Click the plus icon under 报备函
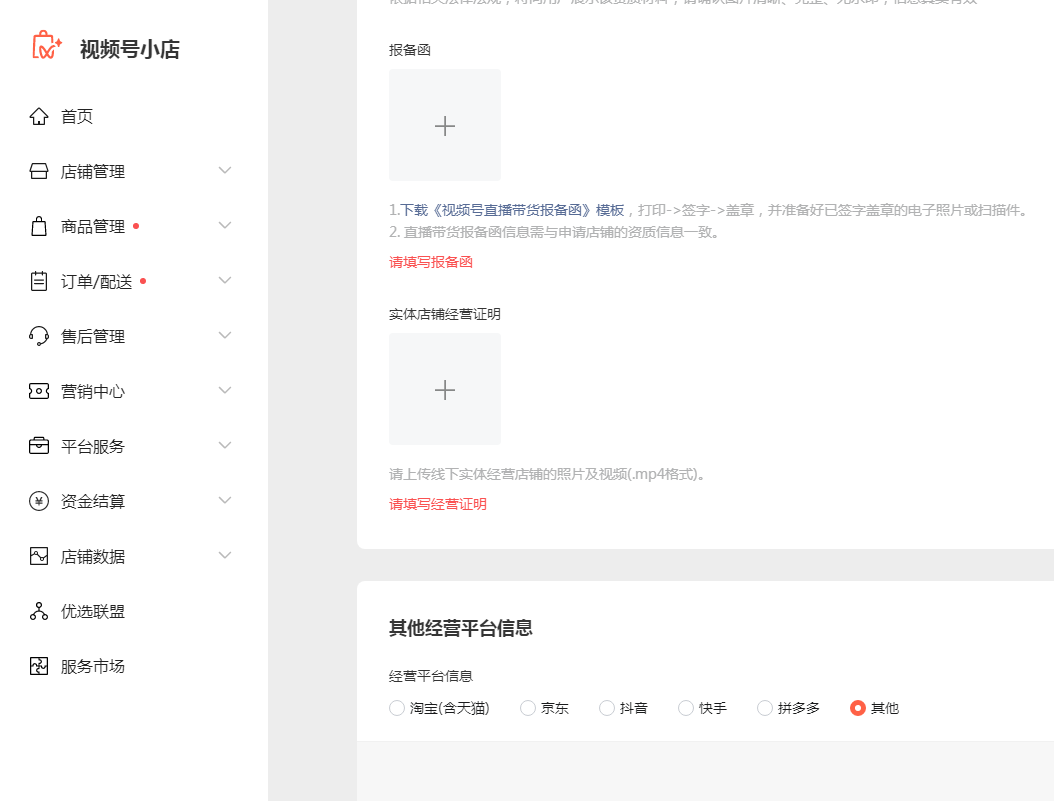 pyautogui.click(x=445, y=126)
